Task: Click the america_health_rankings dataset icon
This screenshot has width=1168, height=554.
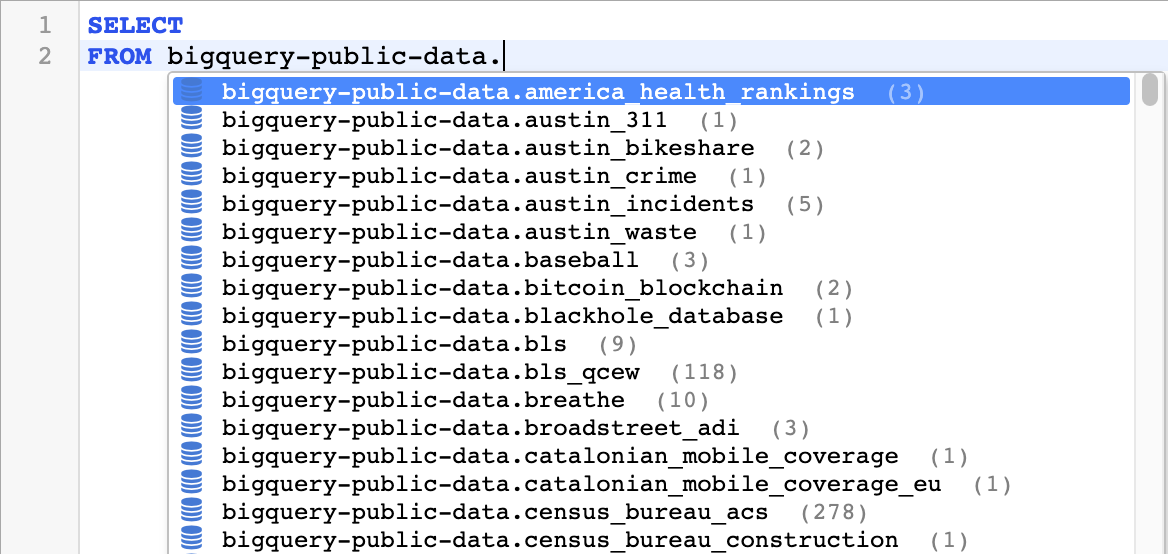Action: (x=191, y=92)
